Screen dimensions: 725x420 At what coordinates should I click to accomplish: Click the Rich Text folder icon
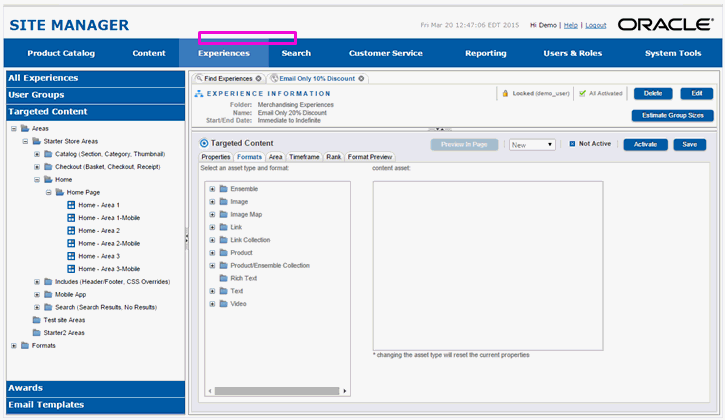pyautogui.click(x=224, y=278)
